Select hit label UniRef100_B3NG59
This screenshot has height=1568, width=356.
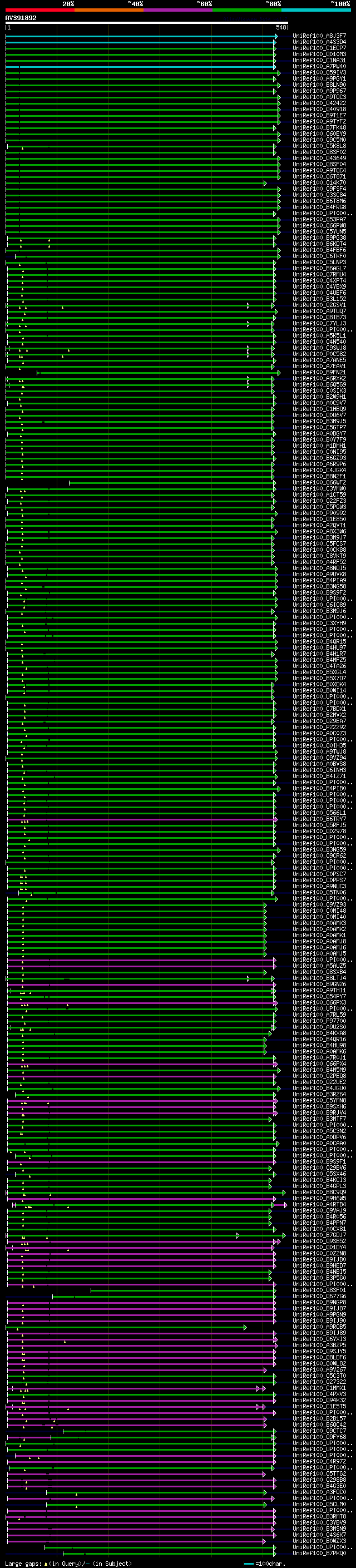click(x=319, y=850)
